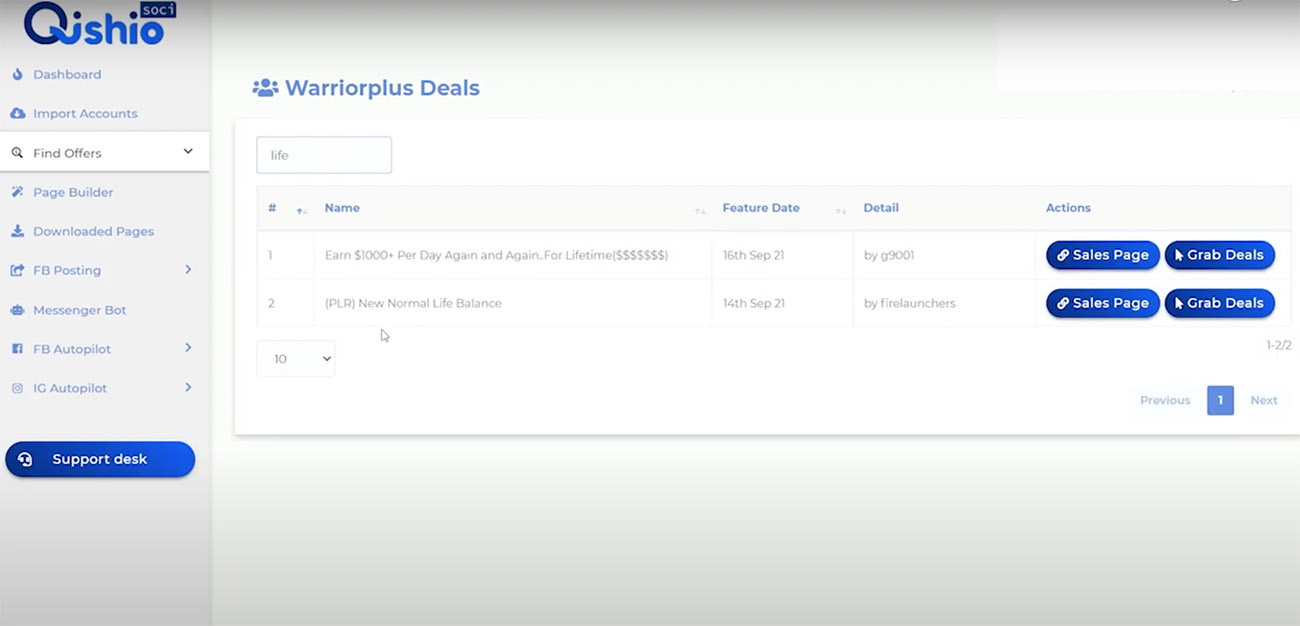The height and width of the screenshot is (626, 1300).
Task: Go to Downloaded Pages
Action: click(x=93, y=231)
